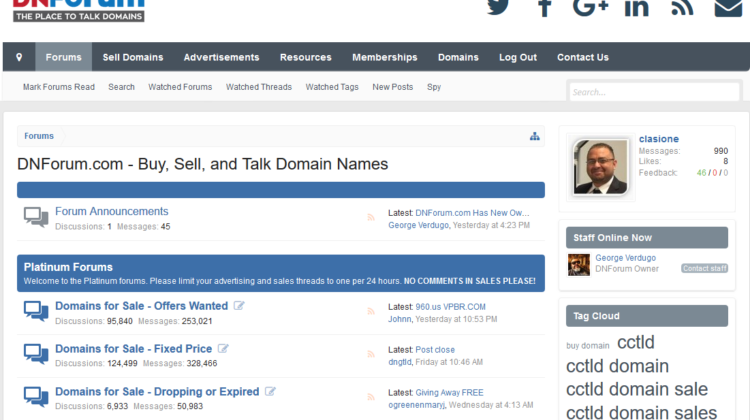Select the 'cctld domain sale' tag
The width and height of the screenshot is (750, 420).
636,389
